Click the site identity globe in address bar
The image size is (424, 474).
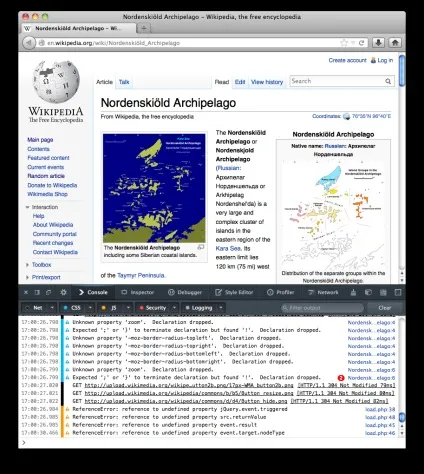point(42,43)
